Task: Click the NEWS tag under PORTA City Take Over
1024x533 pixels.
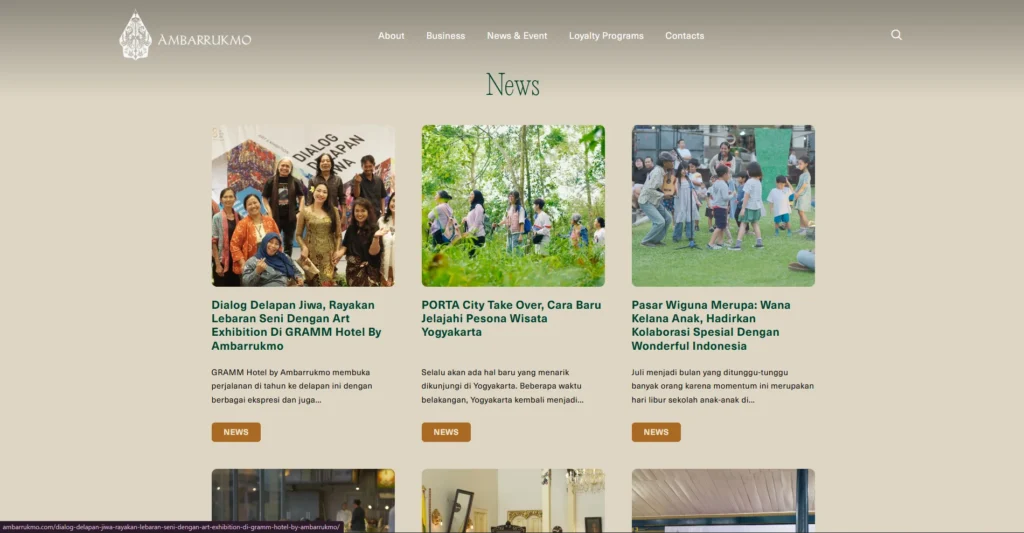Action: point(446,432)
